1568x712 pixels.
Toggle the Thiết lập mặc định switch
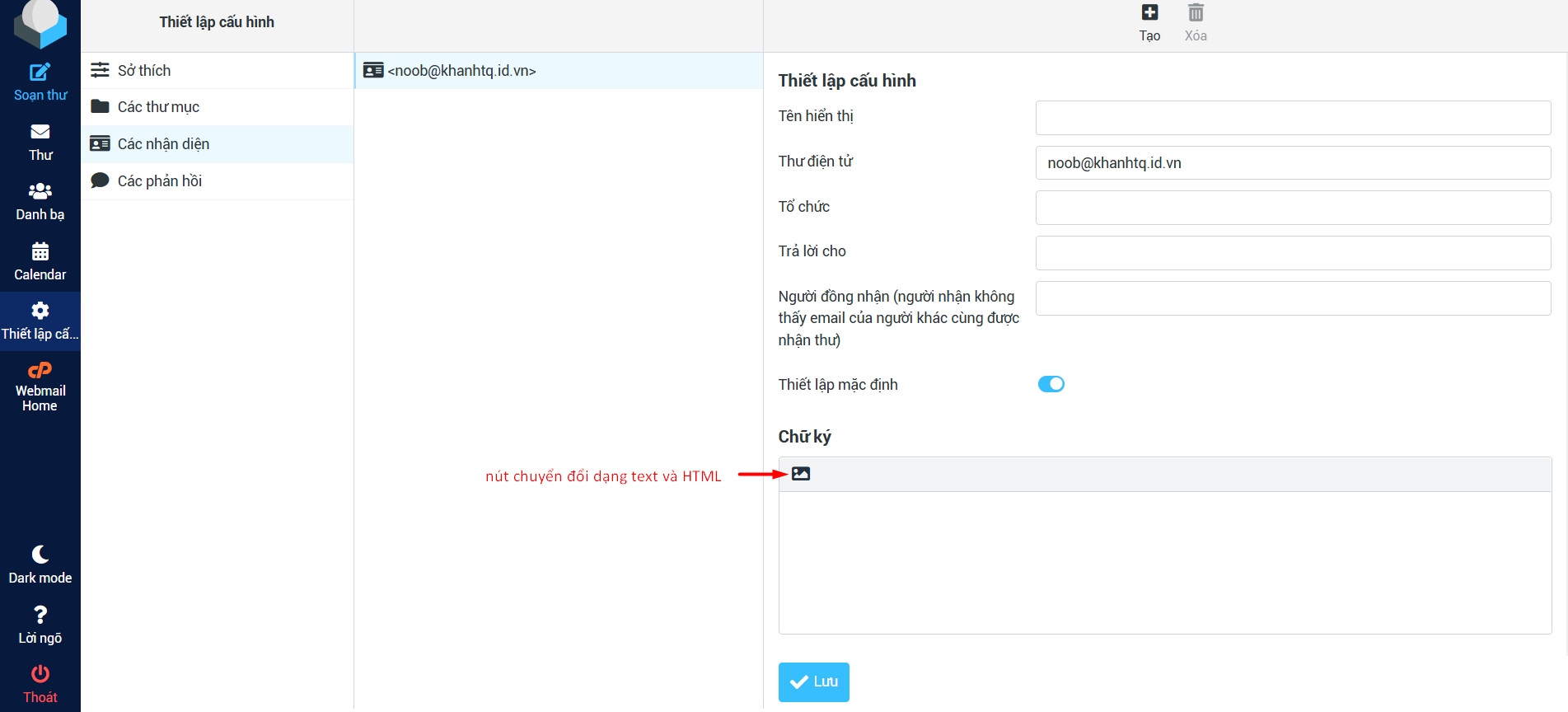[x=1051, y=384]
